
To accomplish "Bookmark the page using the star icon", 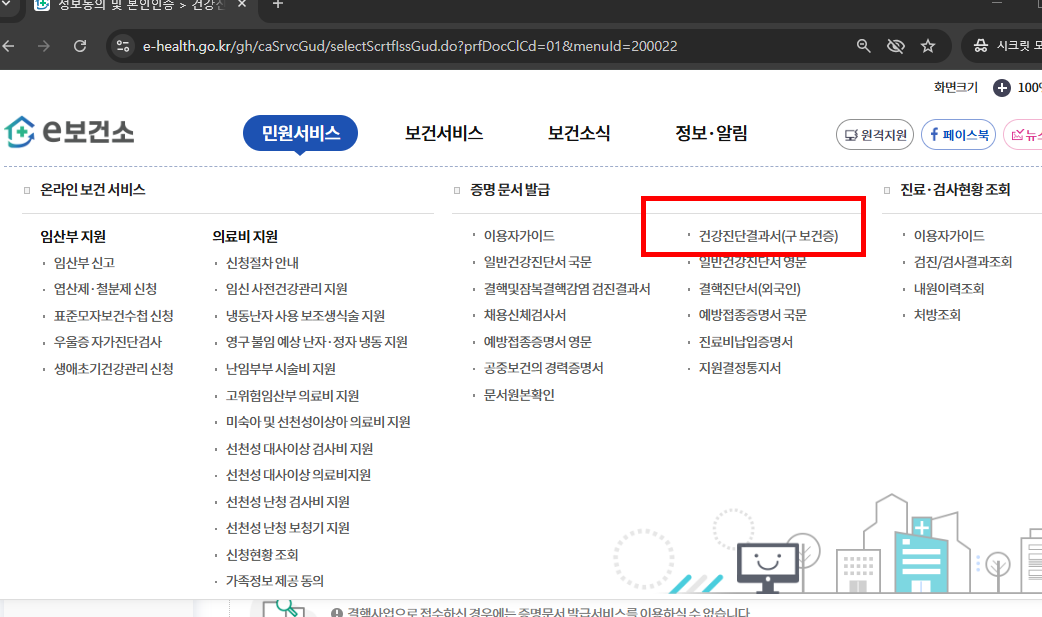I will pos(927,45).
